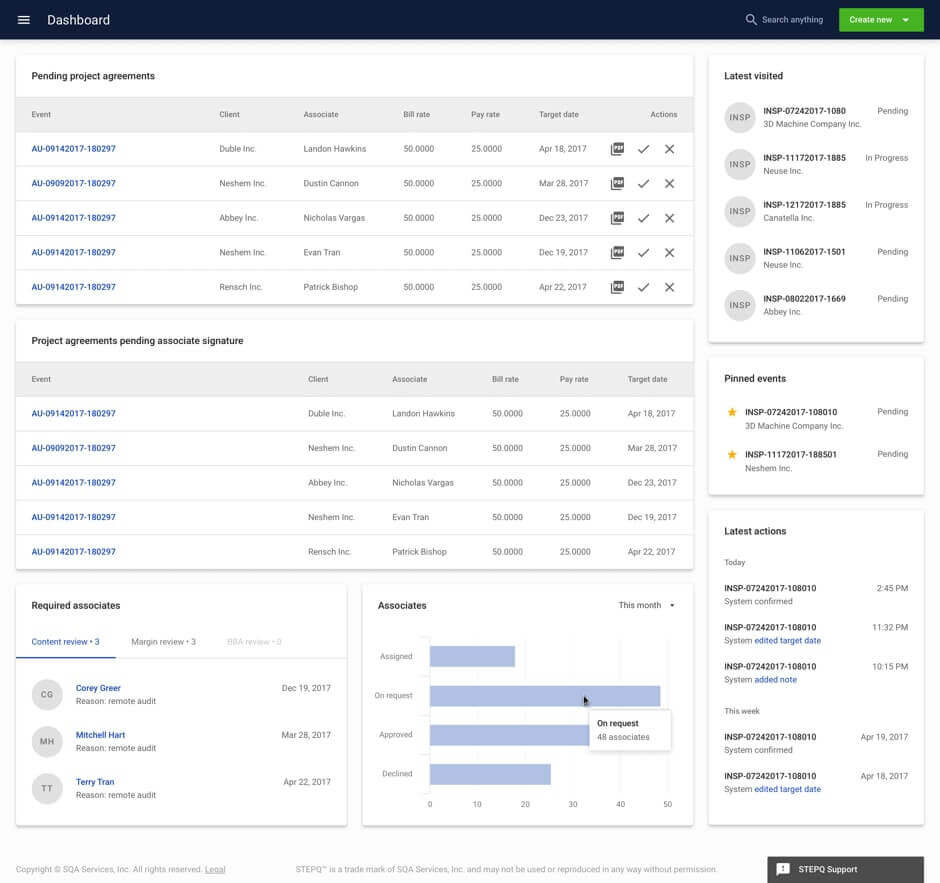Screen dimensions: 940x883
Task: Toggle the star on INSP-11172017-188501
Action: coord(732,455)
